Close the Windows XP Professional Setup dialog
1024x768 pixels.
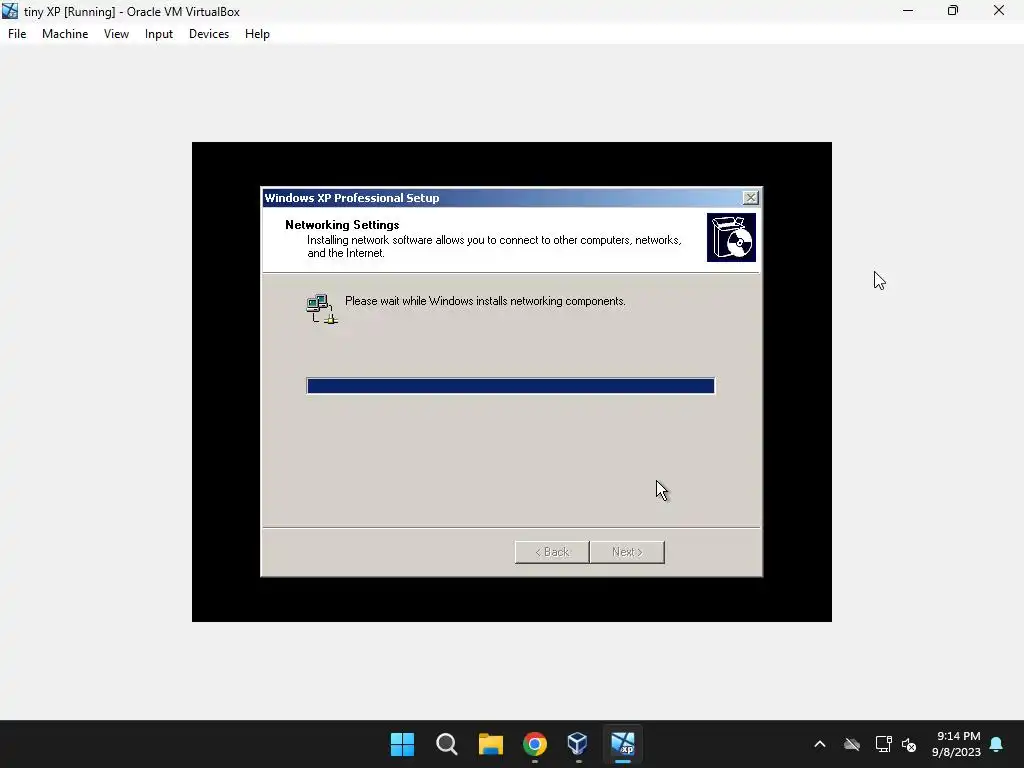[750, 197]
